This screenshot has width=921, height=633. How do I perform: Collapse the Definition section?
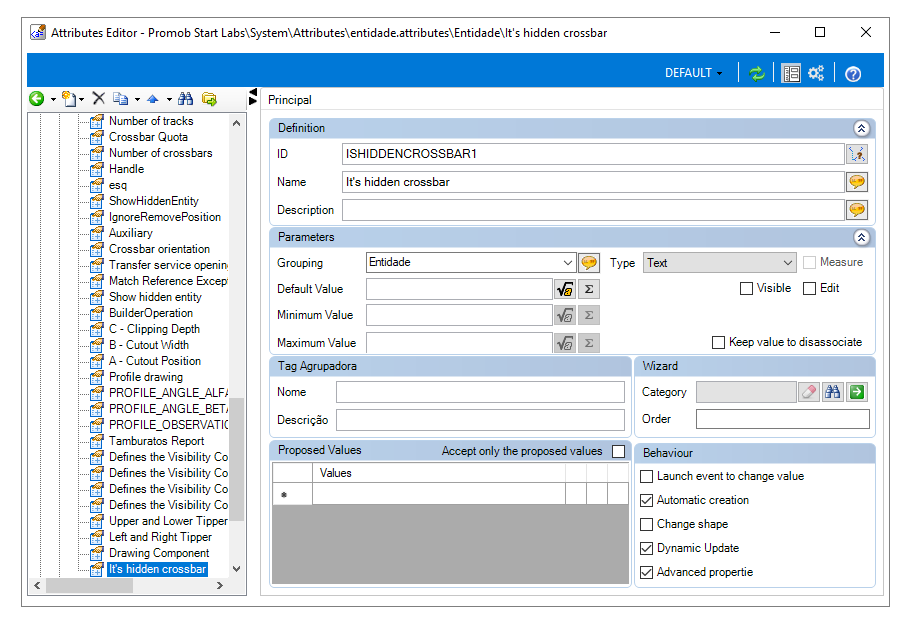pyautogui.click(x=861, y=129)
